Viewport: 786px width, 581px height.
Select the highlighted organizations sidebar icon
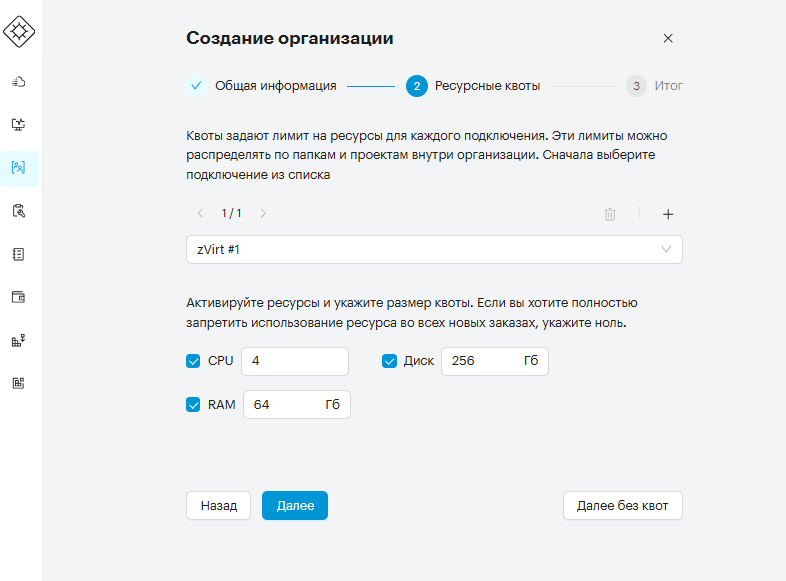pos(19,168)
